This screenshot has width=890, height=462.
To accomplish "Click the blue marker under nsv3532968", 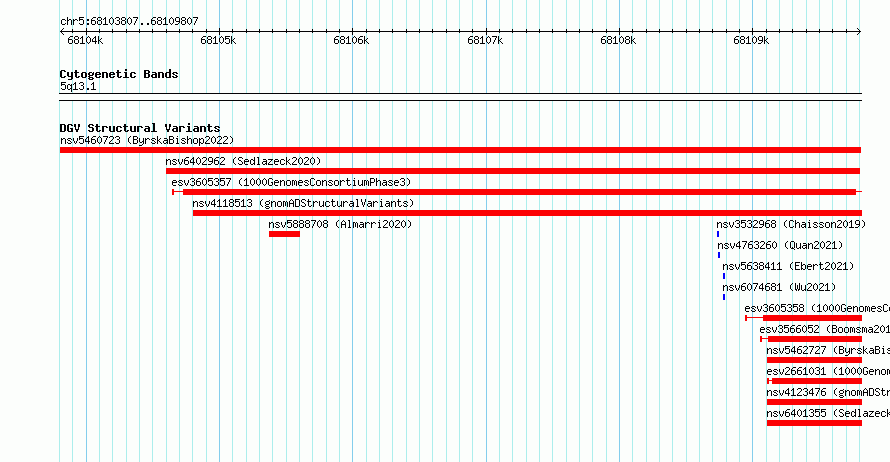I will (718, 234).
